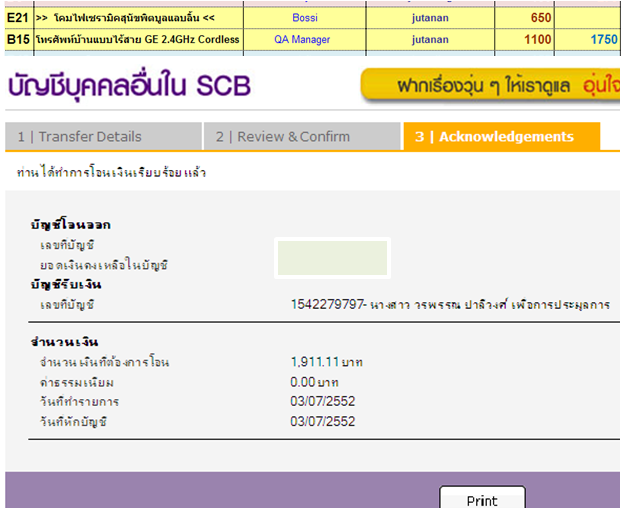Click the วันที่หักบัญชี label
630x509 pixels.
point(73,421)
